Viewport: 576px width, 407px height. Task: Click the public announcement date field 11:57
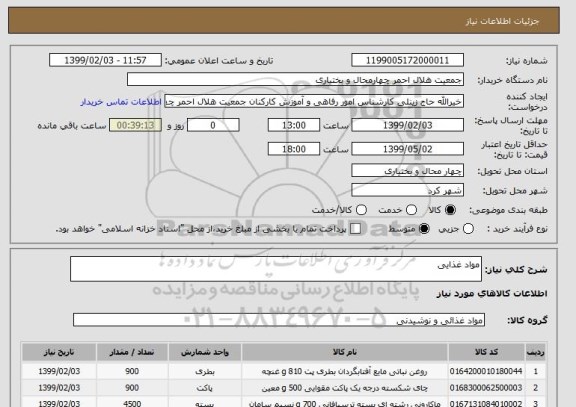click(105, 60)
